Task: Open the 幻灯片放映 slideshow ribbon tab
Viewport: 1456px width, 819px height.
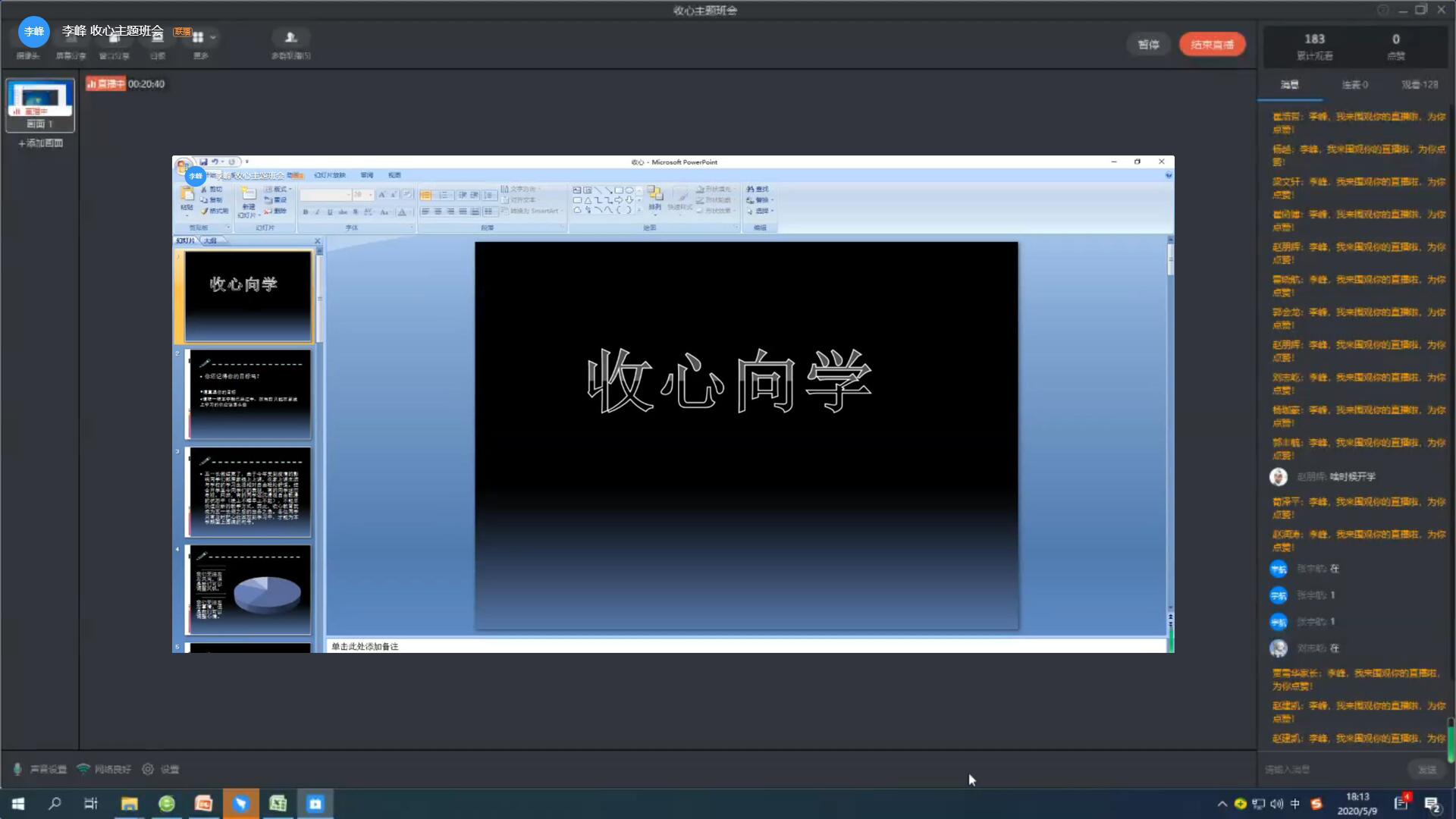Action: click(329, 175)
